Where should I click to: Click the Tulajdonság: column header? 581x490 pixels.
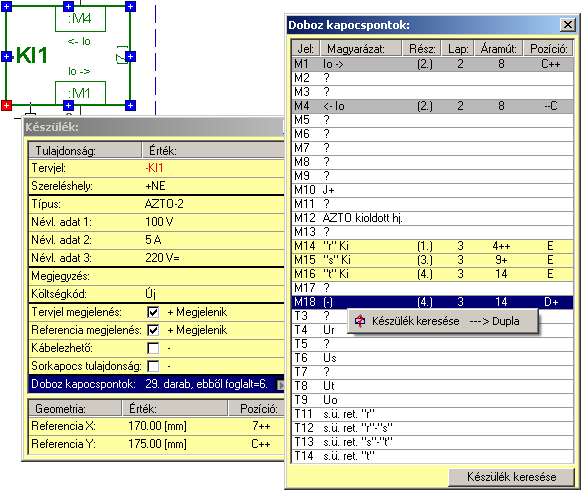(85, 150)
